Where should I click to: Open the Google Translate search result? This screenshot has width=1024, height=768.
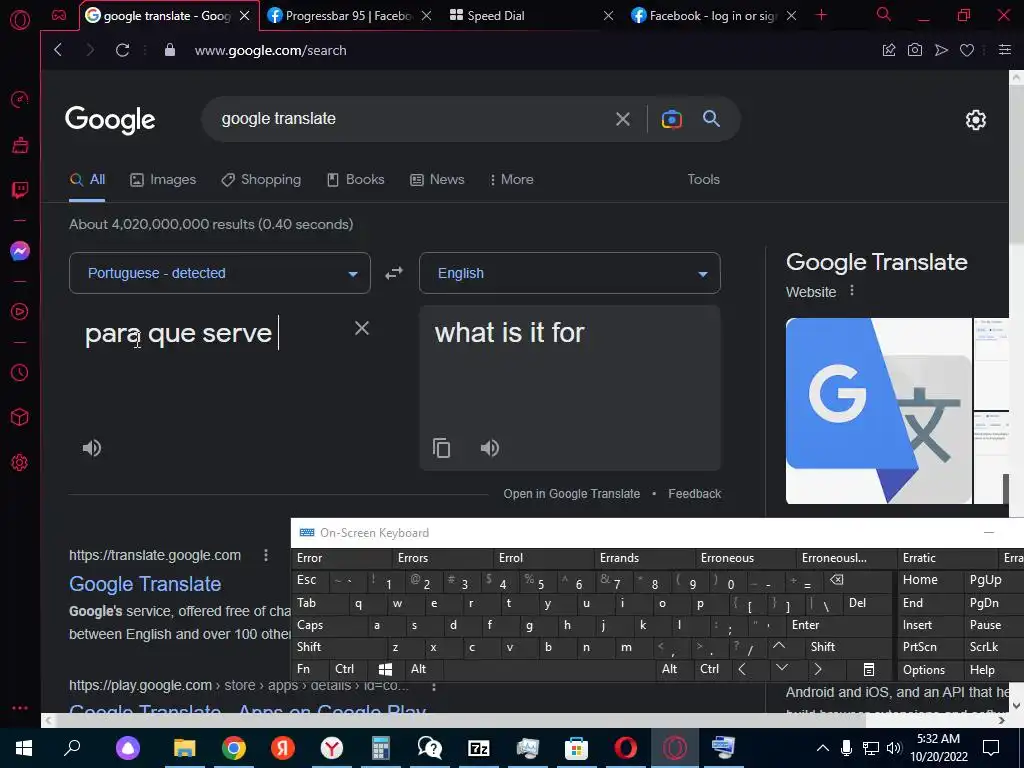[145, 584]
